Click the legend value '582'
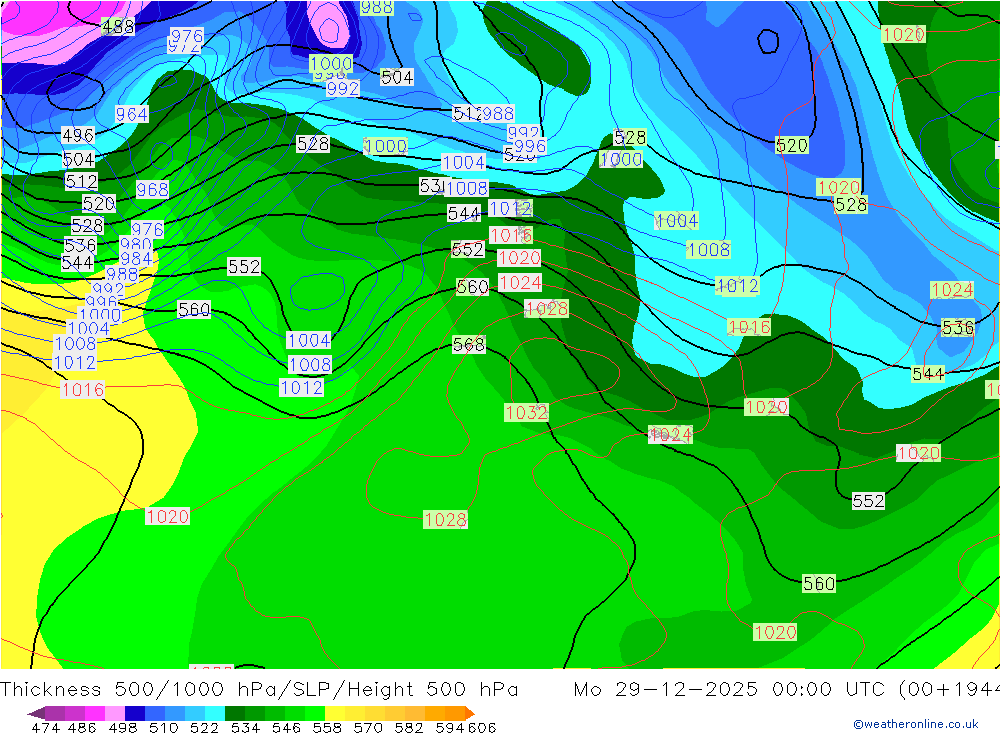Viewport: 1000px width, 733px height. point(409,727)
